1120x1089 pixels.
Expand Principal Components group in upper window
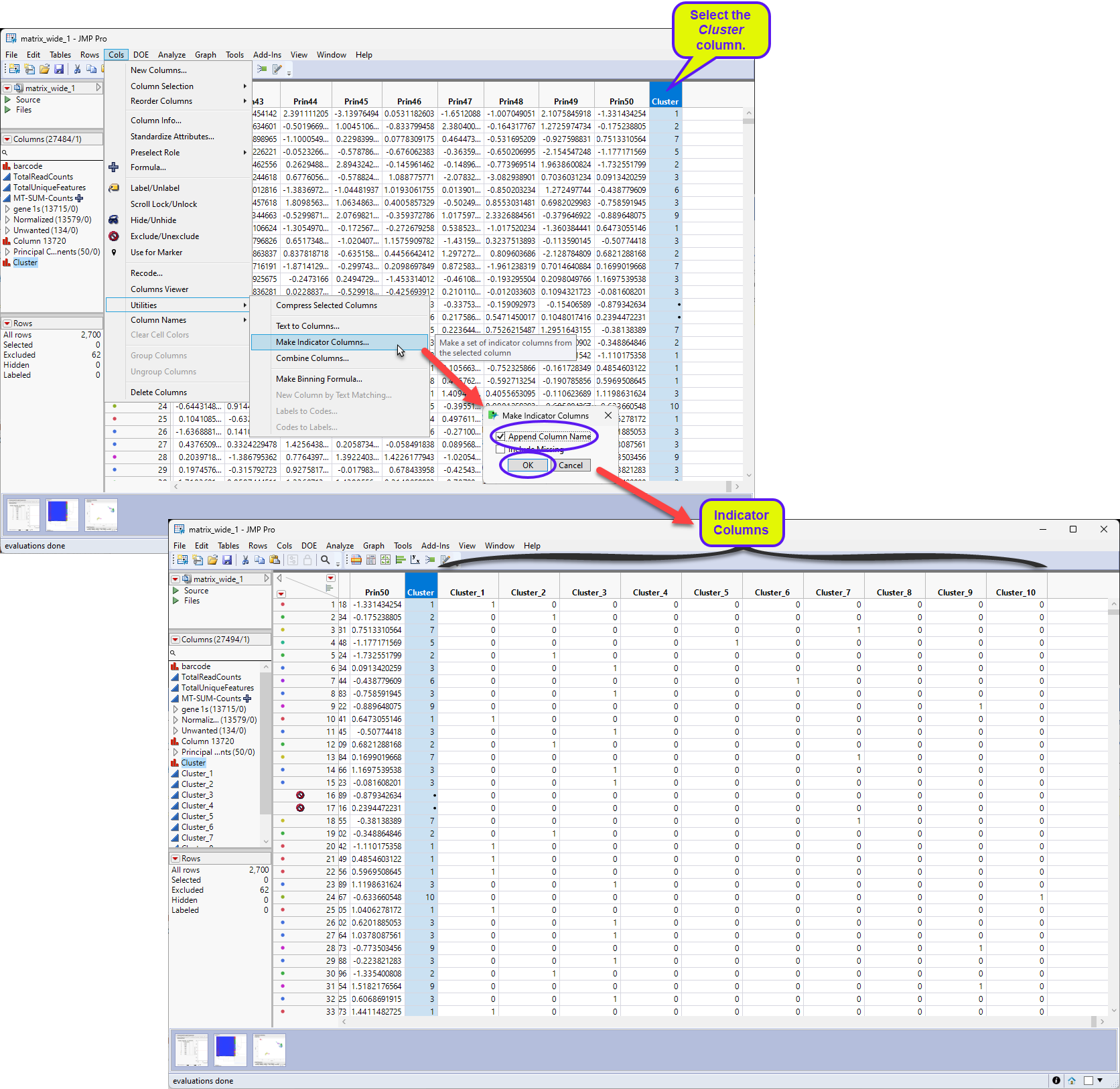point(8,252)
